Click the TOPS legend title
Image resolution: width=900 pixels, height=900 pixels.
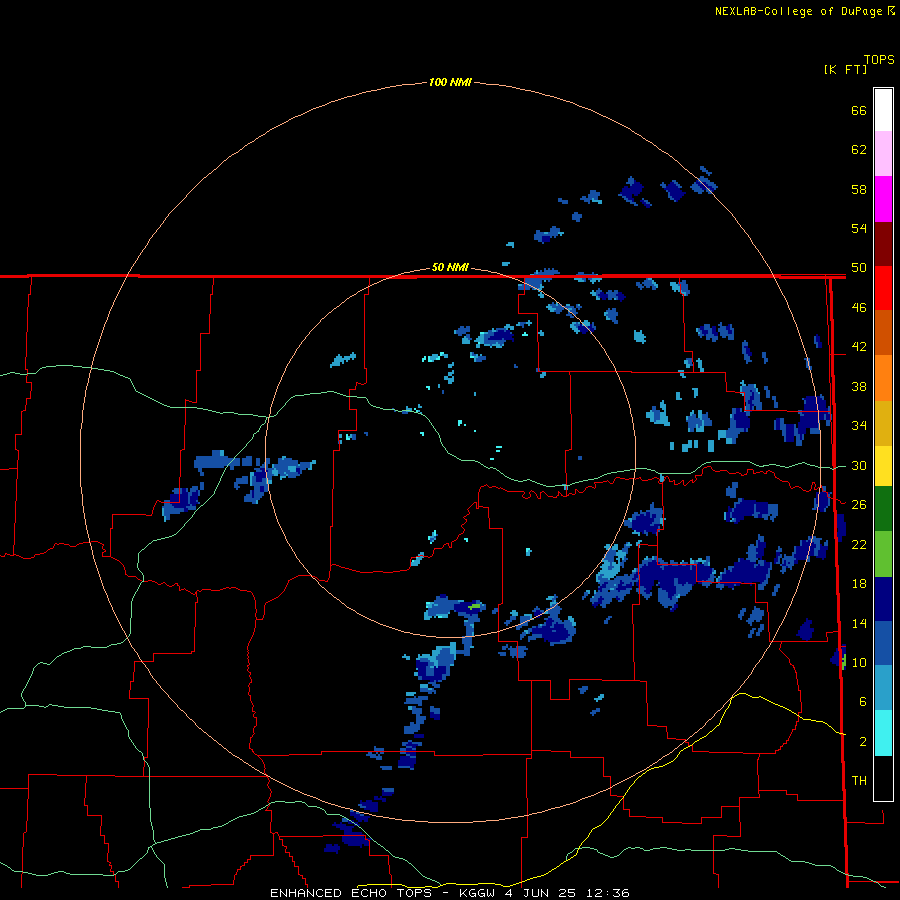coord(879,59)
